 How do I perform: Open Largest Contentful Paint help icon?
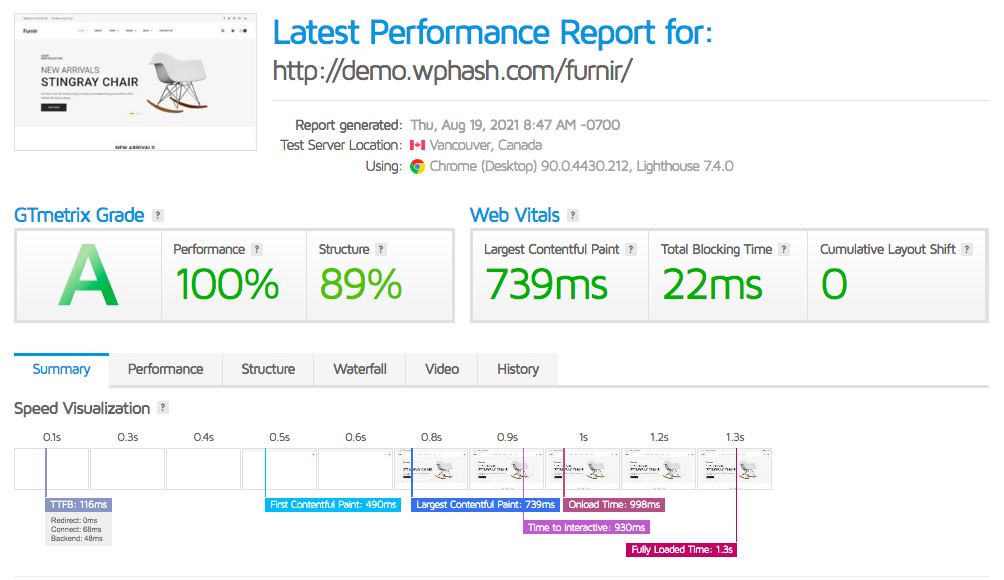(x=631, y=250)
